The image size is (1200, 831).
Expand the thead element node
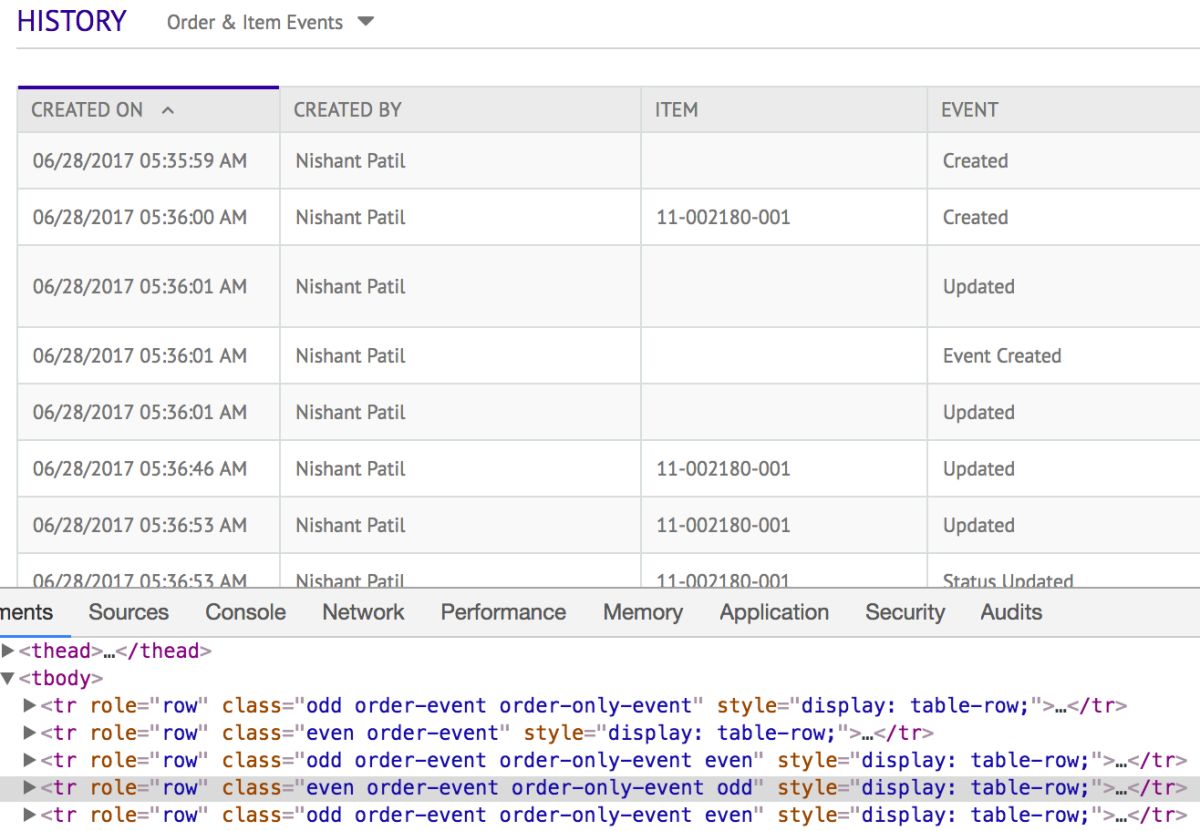pyautogui.click(x=8, y=651)
